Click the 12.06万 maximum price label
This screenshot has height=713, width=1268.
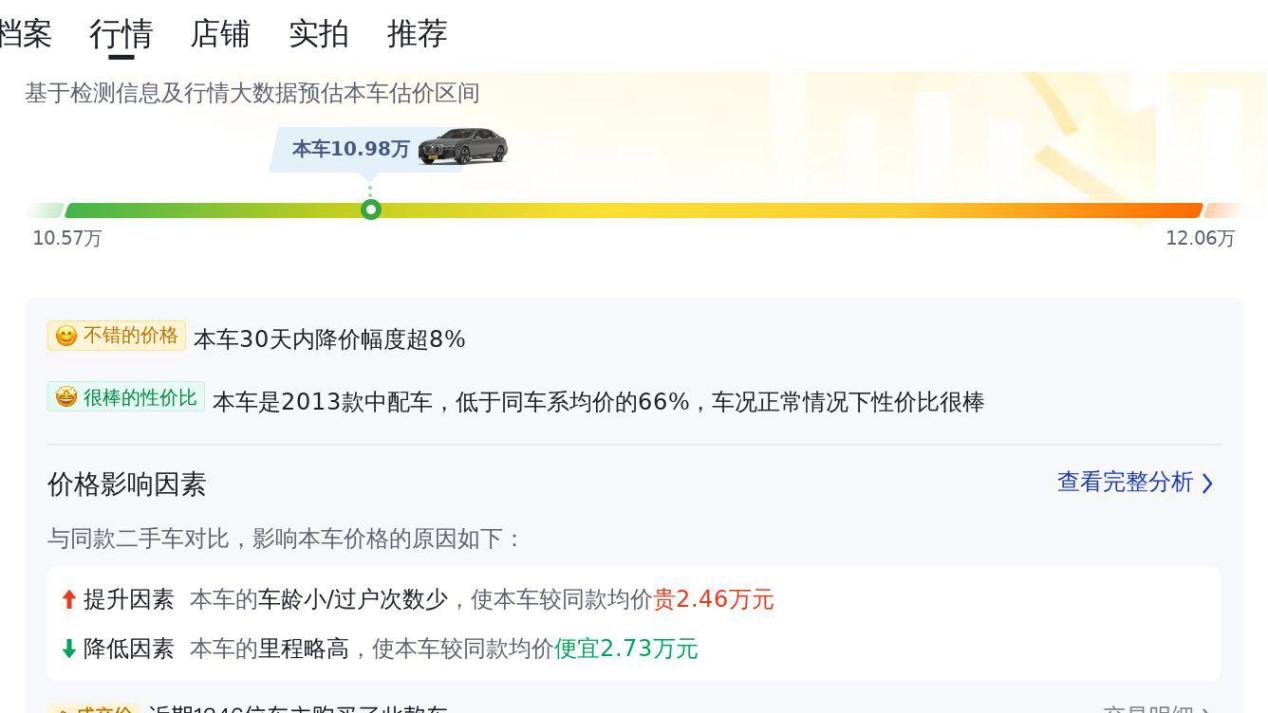[x=1200, y=240]
